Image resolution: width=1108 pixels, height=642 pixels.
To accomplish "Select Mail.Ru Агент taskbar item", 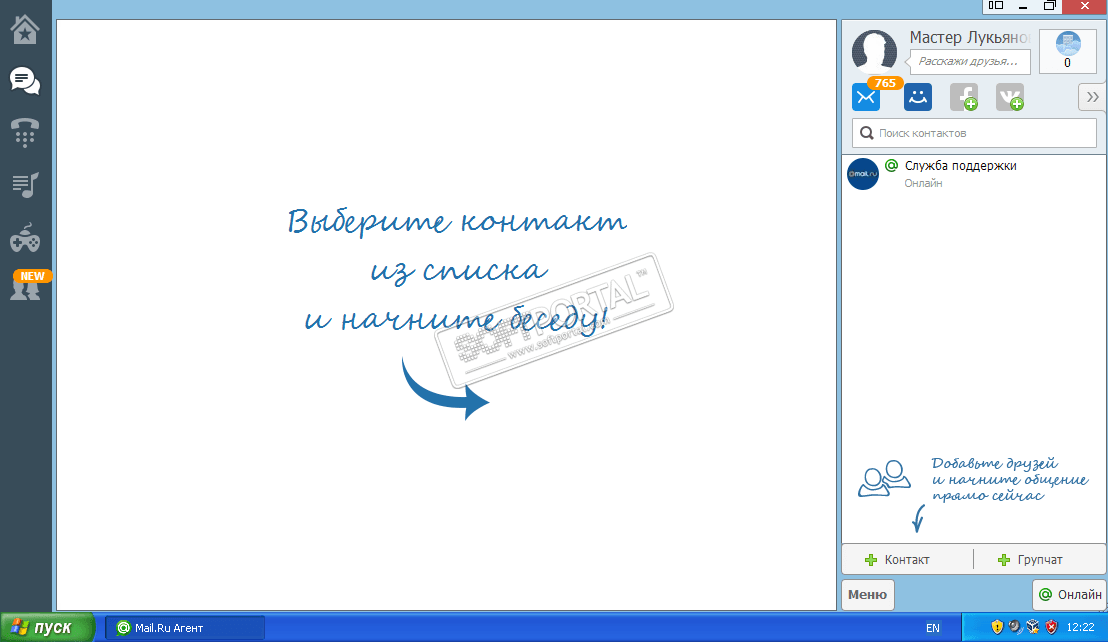I will 185,628.
